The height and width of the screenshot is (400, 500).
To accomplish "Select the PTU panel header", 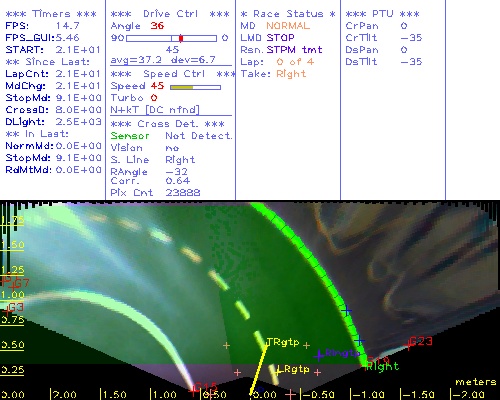I will click(383, 14).
